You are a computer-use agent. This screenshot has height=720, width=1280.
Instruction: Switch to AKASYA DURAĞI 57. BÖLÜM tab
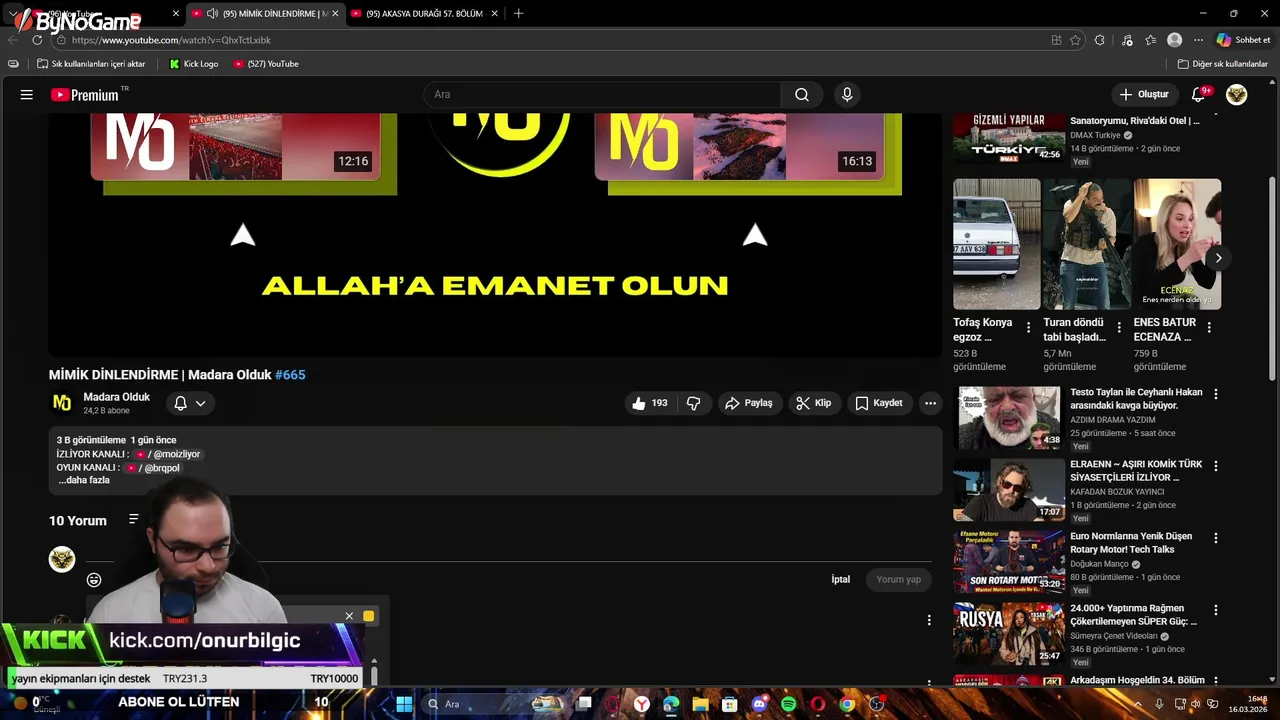pyautogui.click(x=424, y=14)
